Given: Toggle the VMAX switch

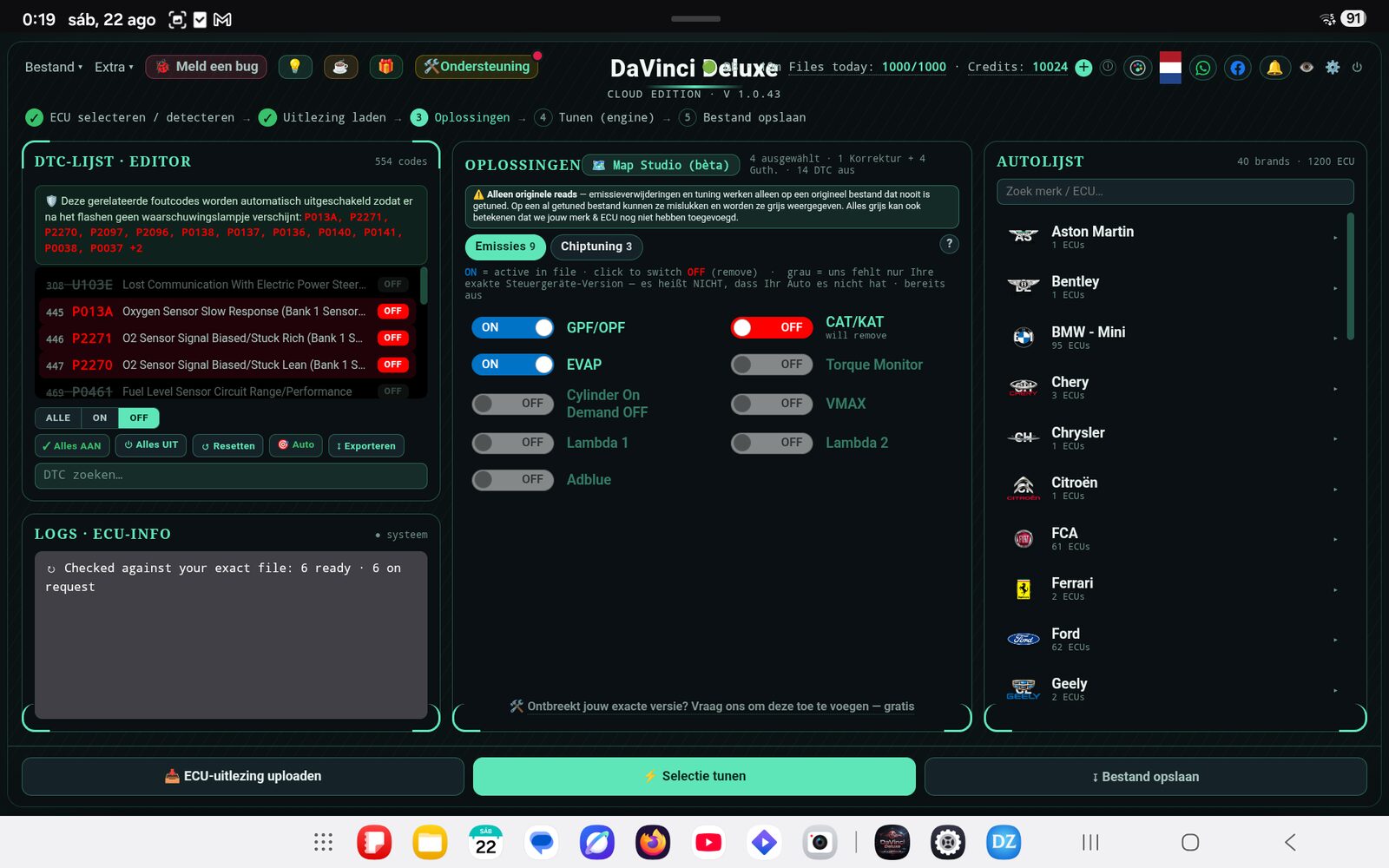Looking at the screenshot, I should pyautogui.click(x=772, y=404).
